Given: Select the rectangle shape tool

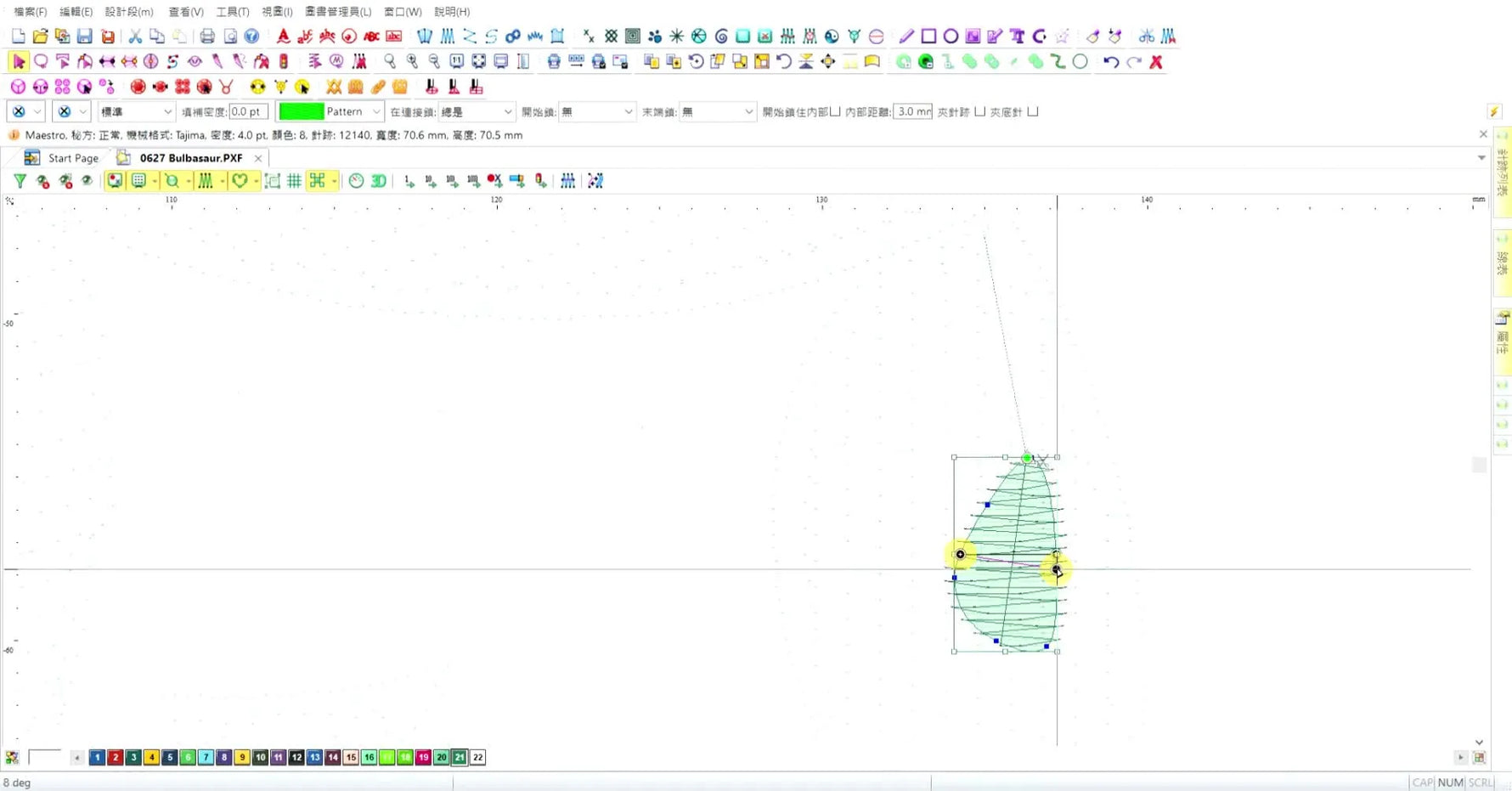Looking at the screenshot, I should (928, 36).
